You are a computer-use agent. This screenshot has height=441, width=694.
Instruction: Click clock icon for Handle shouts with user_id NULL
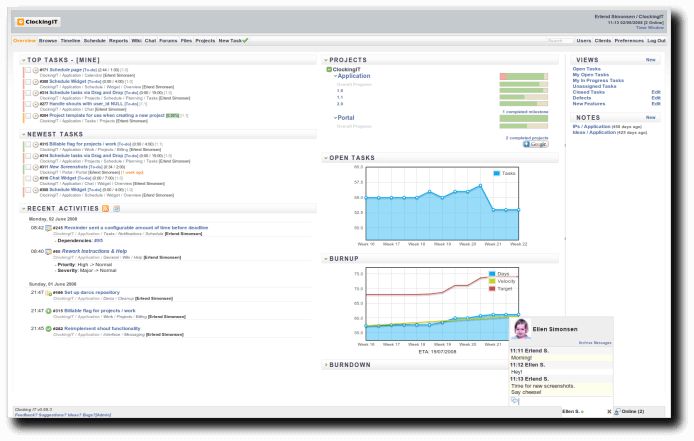click(x=35, y=104)
